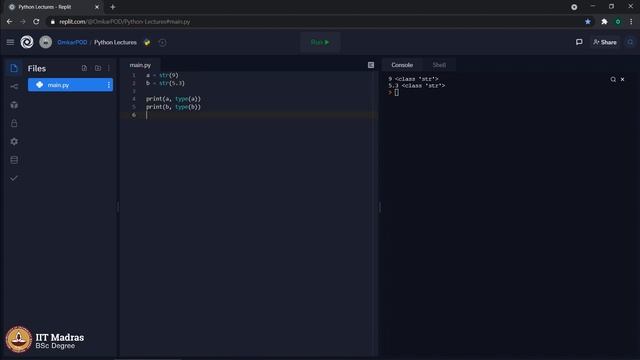Screen dimensions: 640x360
Task: Click code line 'print(b, type(b))'
Action: tap(173, 107)
